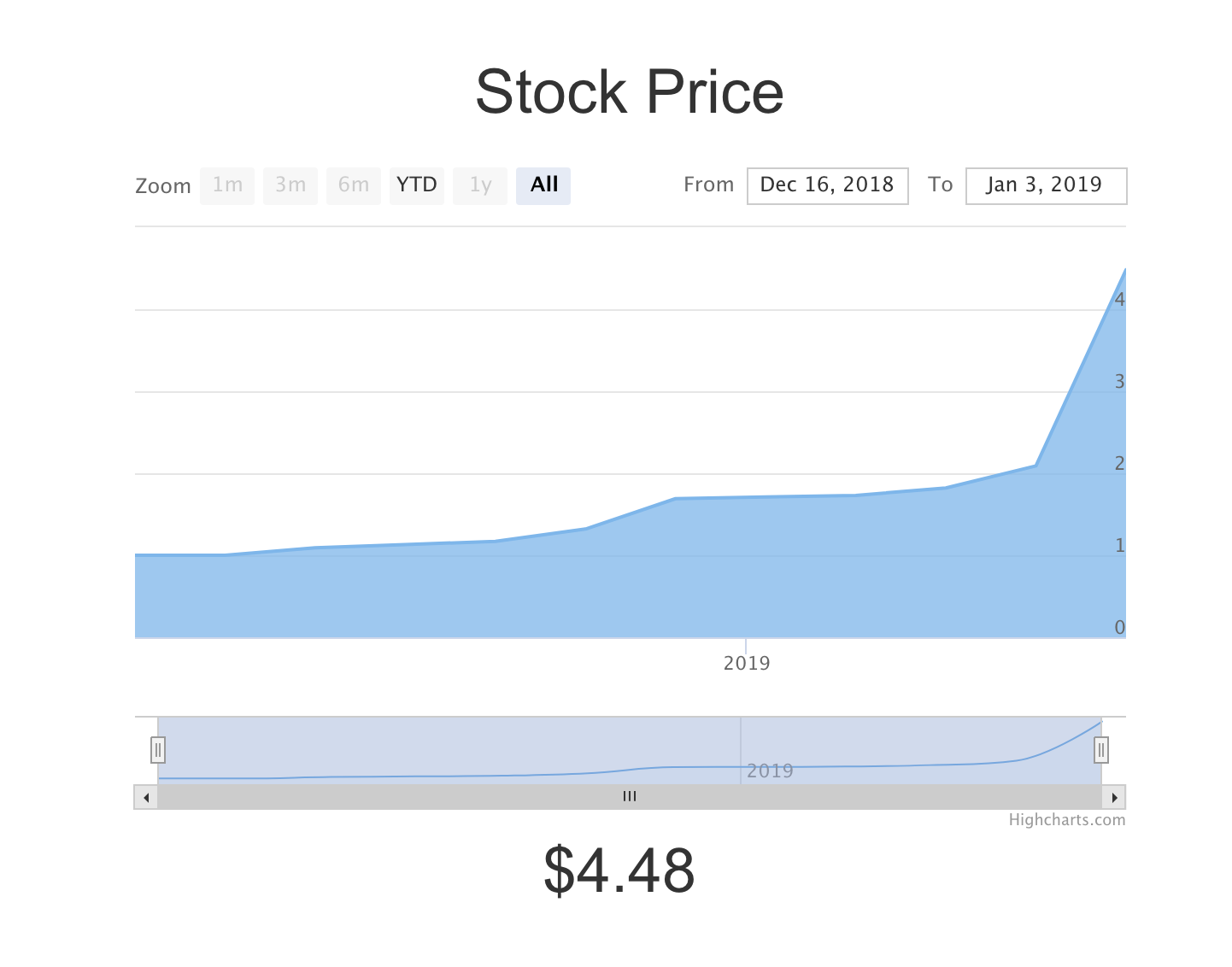Screen dimensions: 1232x967
Task: Click the navigator right scroll arrow
Action: (x=1114, y=798)
